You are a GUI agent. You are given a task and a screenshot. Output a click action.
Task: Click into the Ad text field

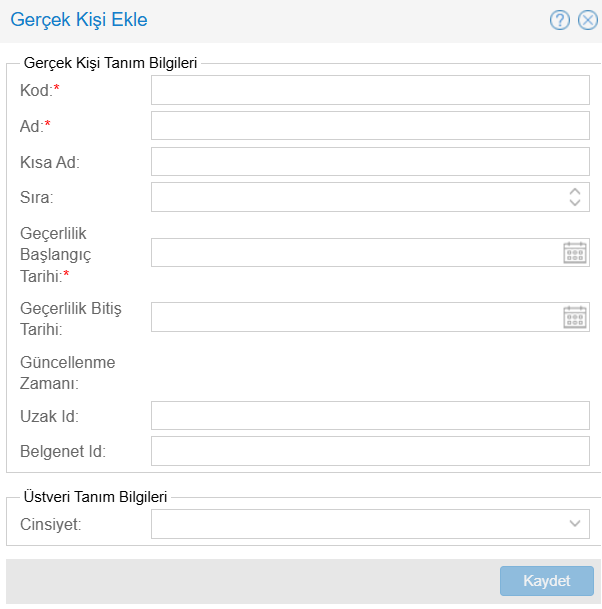pyautogui.click(x=370, y=125)
